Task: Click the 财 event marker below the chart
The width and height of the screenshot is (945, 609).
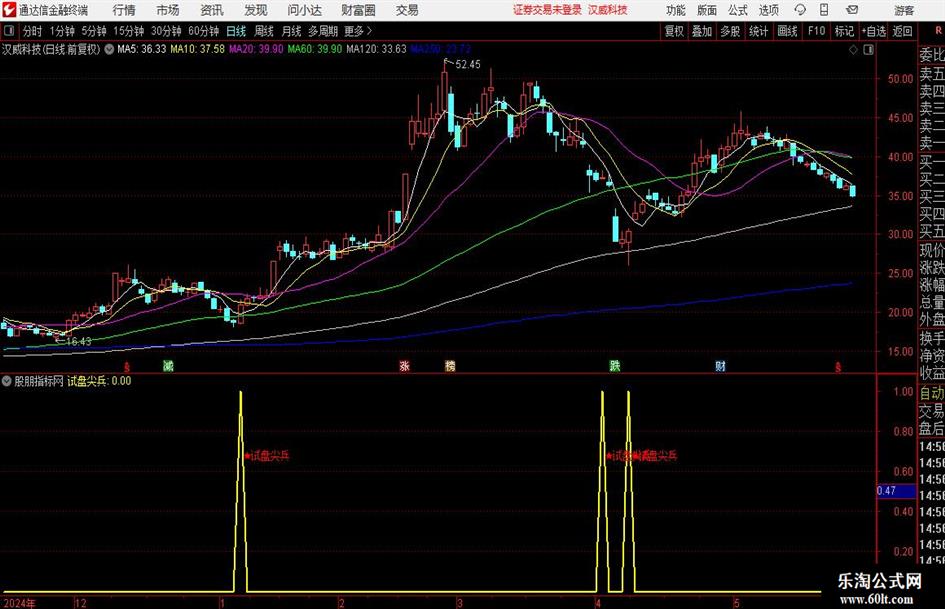Action: (x=720, y=365)
